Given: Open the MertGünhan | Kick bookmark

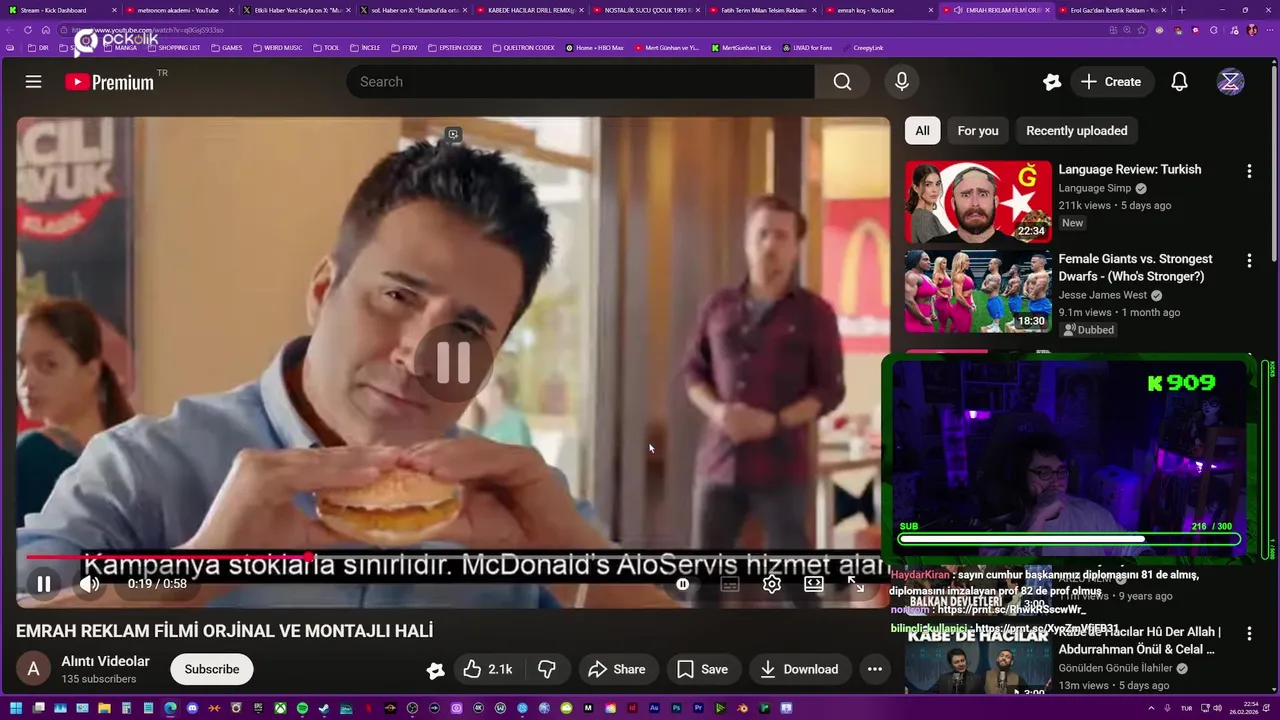Looking at the screenshot, I should tap(742, 48).
